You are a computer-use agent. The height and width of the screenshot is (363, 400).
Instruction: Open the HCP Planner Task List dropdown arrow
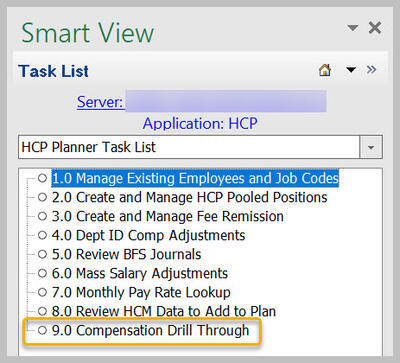[371, 147]
